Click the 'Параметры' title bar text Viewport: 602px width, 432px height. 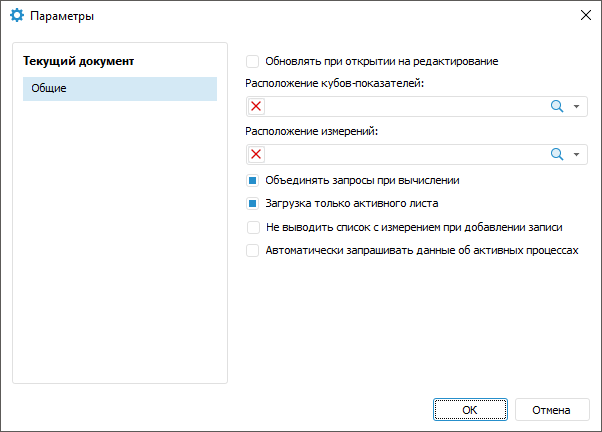pyautogui.click(x=62, y=16)
